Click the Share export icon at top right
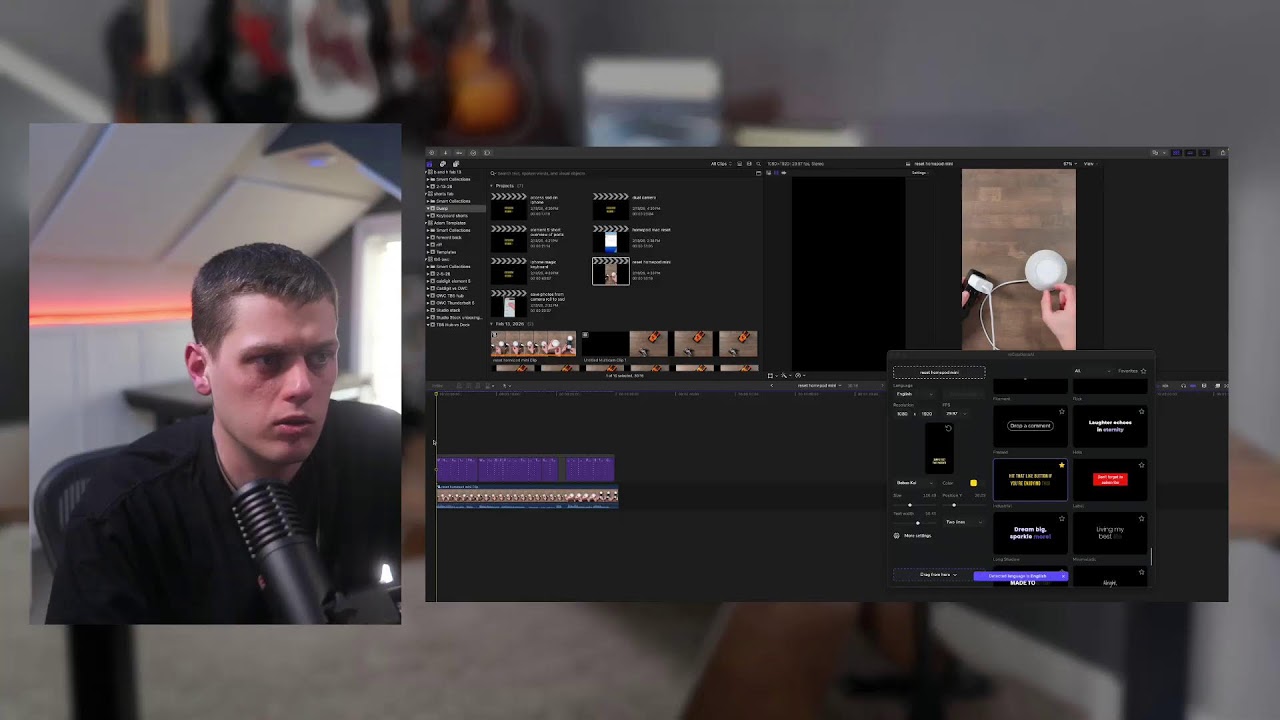This screenshot has height=720, width=1280. point(1222,153)
